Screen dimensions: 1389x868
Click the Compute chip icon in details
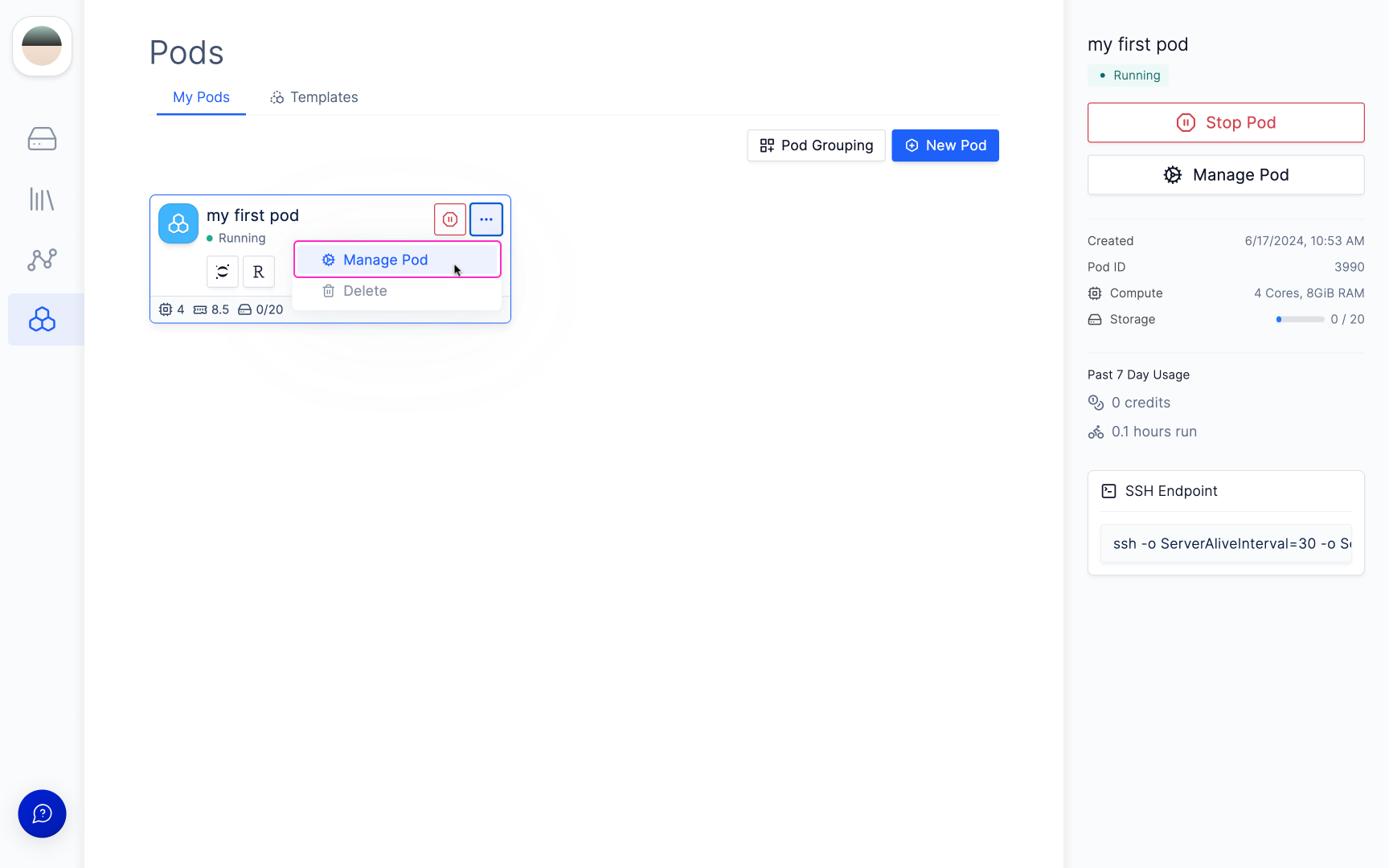click(x=1095, y=293)
